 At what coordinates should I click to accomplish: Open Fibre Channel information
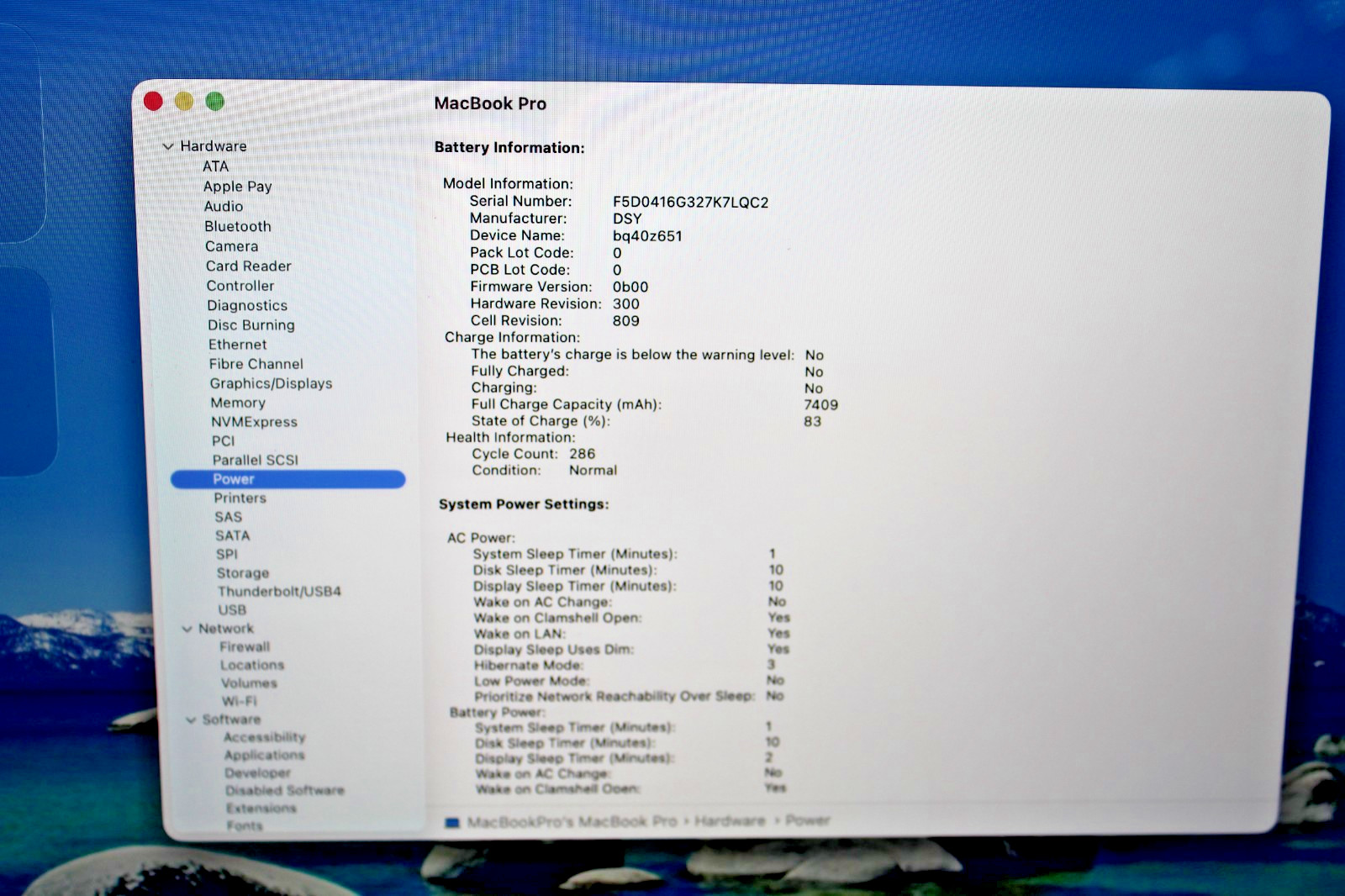click(256, 364)
